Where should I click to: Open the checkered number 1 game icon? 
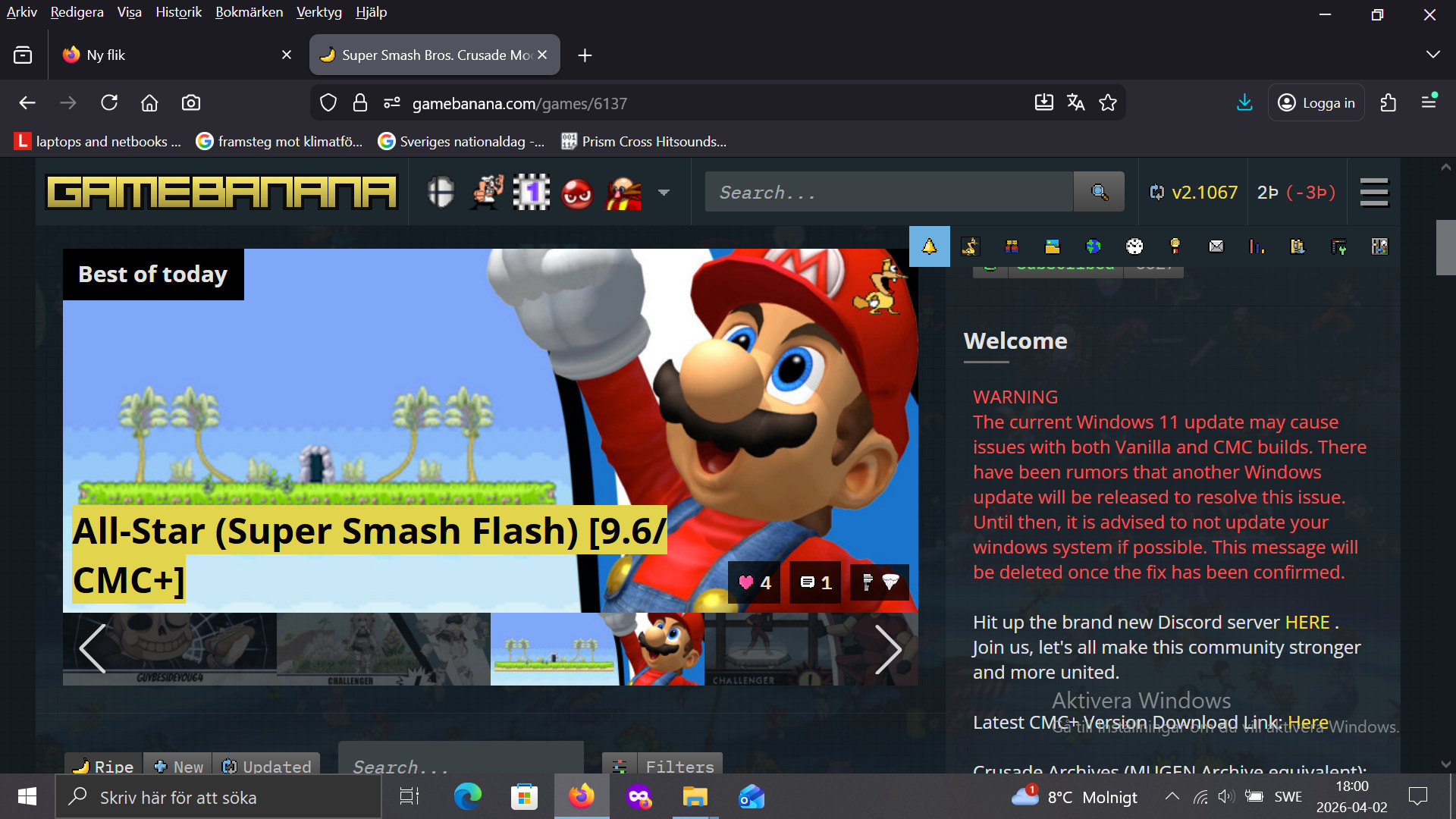[x=532, y=193]
